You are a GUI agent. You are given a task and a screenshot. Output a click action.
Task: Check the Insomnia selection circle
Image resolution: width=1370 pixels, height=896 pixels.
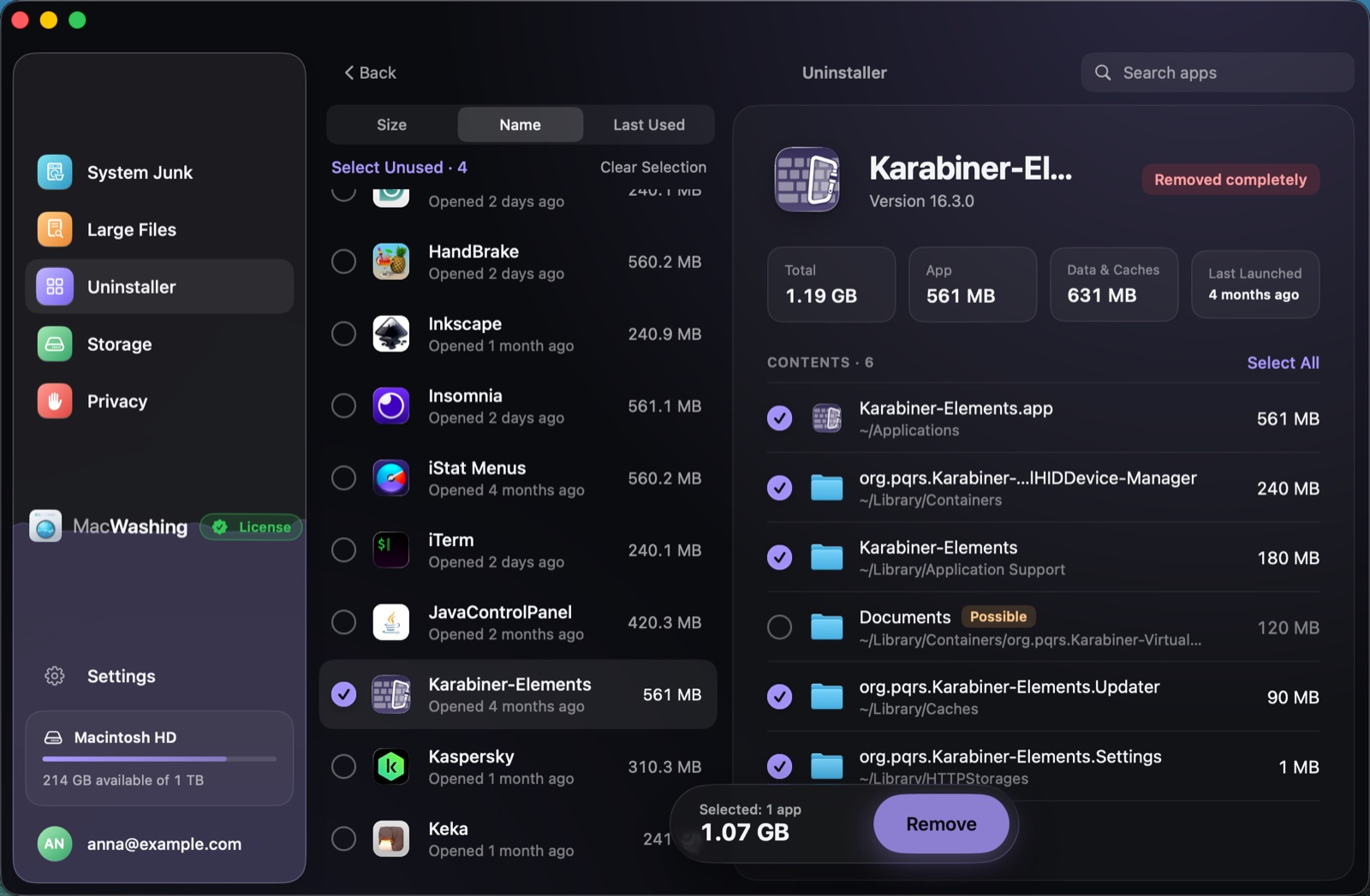click(344, 406)
